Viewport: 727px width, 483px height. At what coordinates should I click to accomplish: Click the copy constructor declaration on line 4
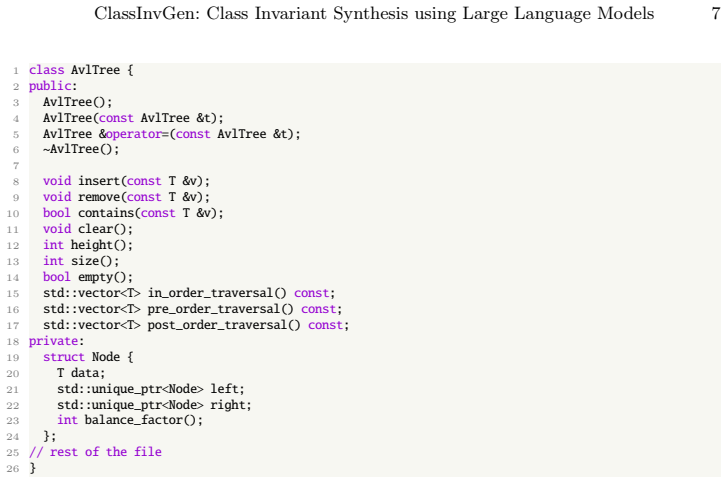pos(133,118)
